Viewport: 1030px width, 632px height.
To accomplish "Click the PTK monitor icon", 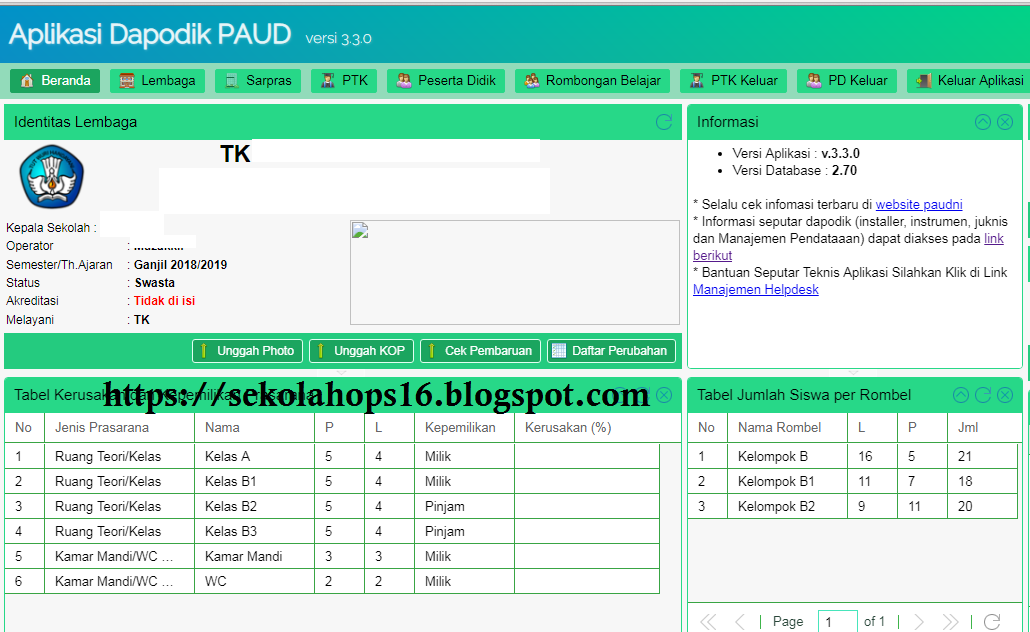I will pos(327,80).
